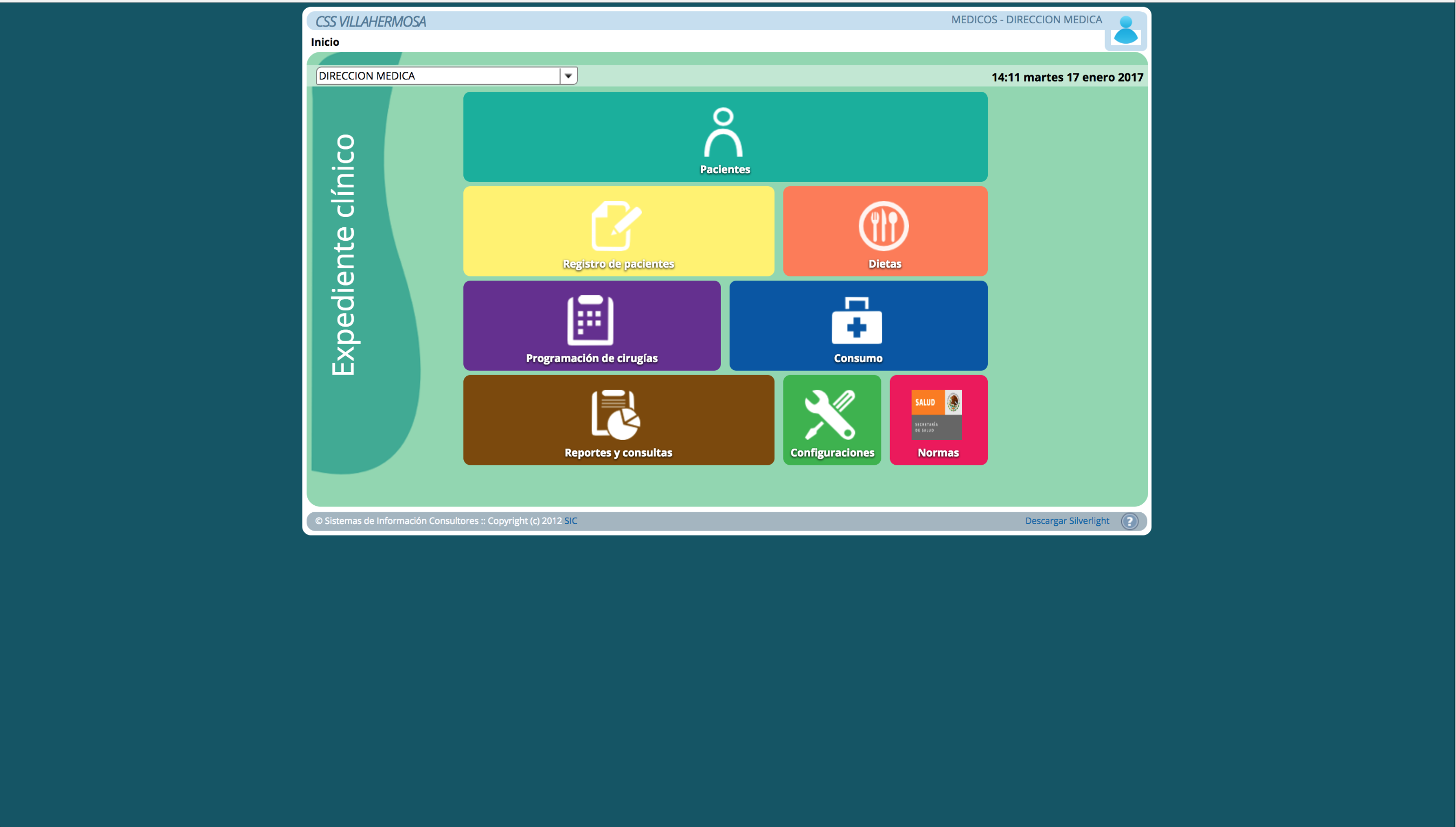The height and width of the screenshot is (827, 1456).
Task: Click the SIC link in footer
Action: pos(570,521)
